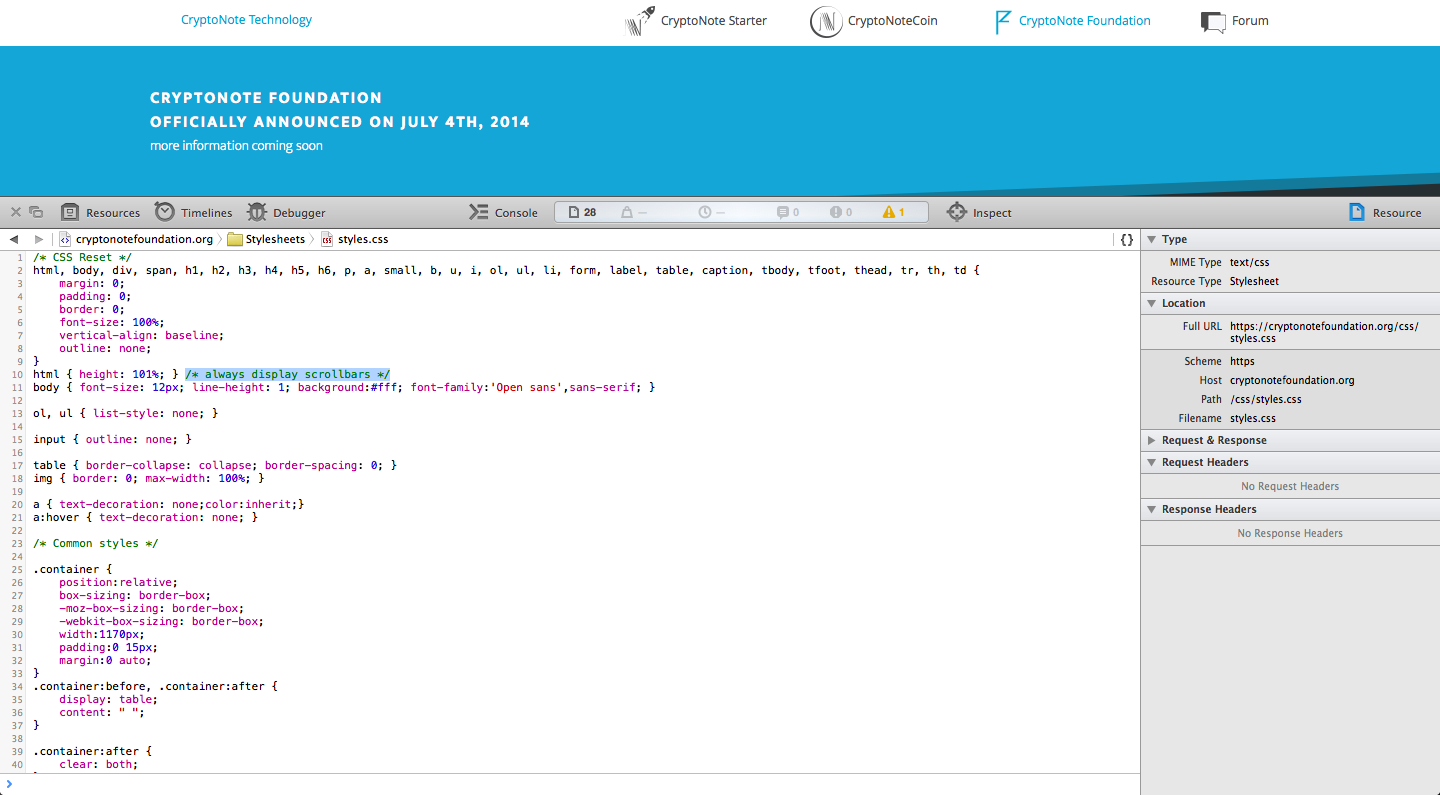Click the 'more information coming soon' text
This screenshot has width=1440, height=795.
[236, 145]
